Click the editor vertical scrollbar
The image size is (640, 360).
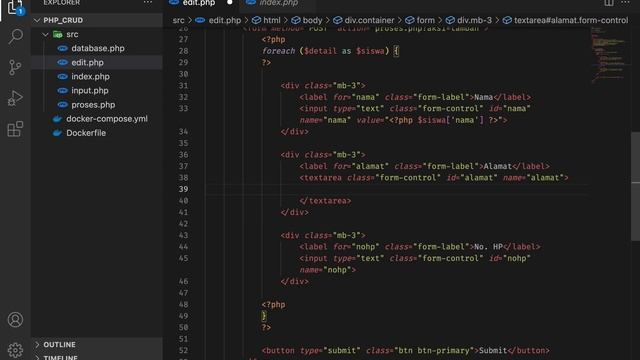636,186
